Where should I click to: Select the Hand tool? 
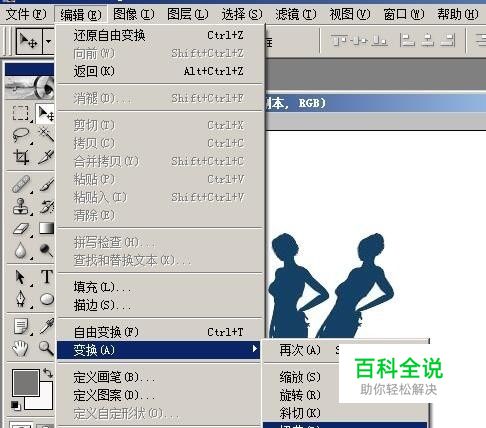20,348
